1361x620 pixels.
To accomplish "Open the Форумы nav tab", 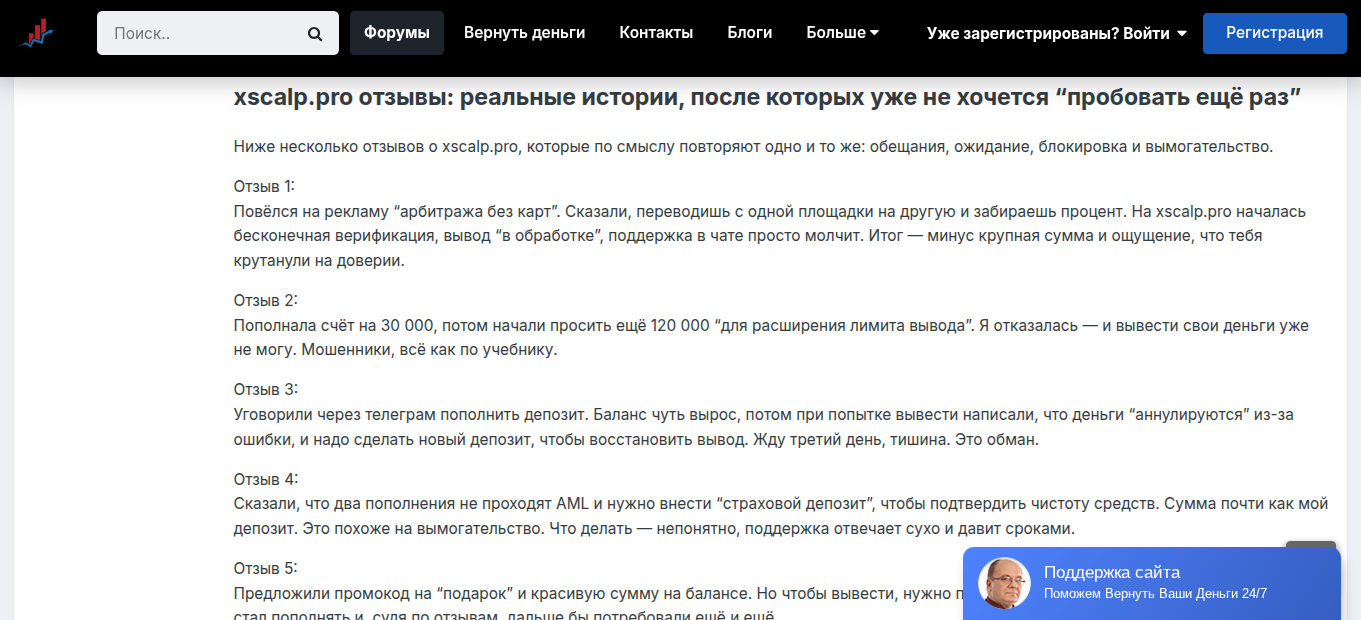I will [x=397, y=33].
